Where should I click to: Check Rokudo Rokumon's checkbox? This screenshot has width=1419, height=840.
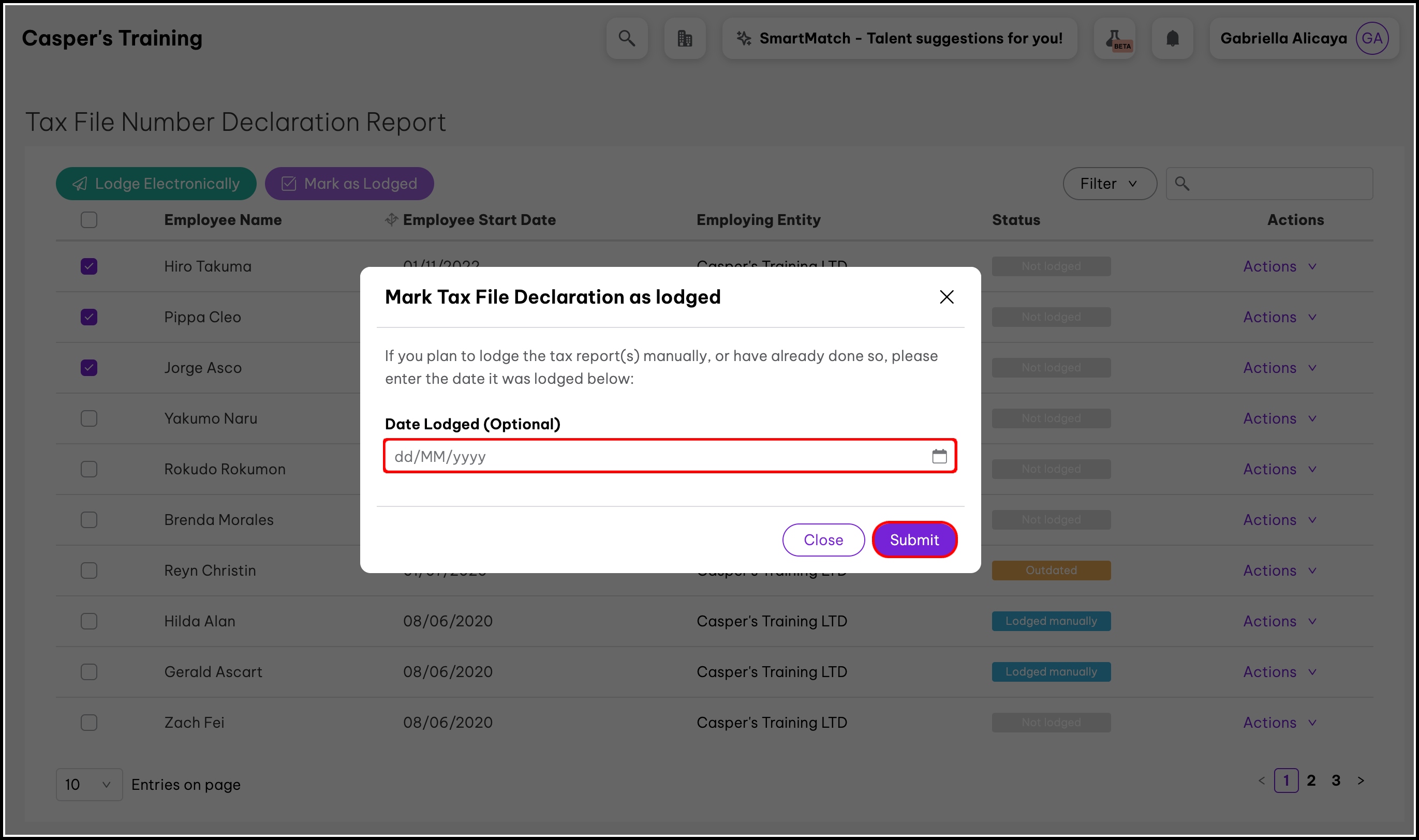[x=89, y=469]
